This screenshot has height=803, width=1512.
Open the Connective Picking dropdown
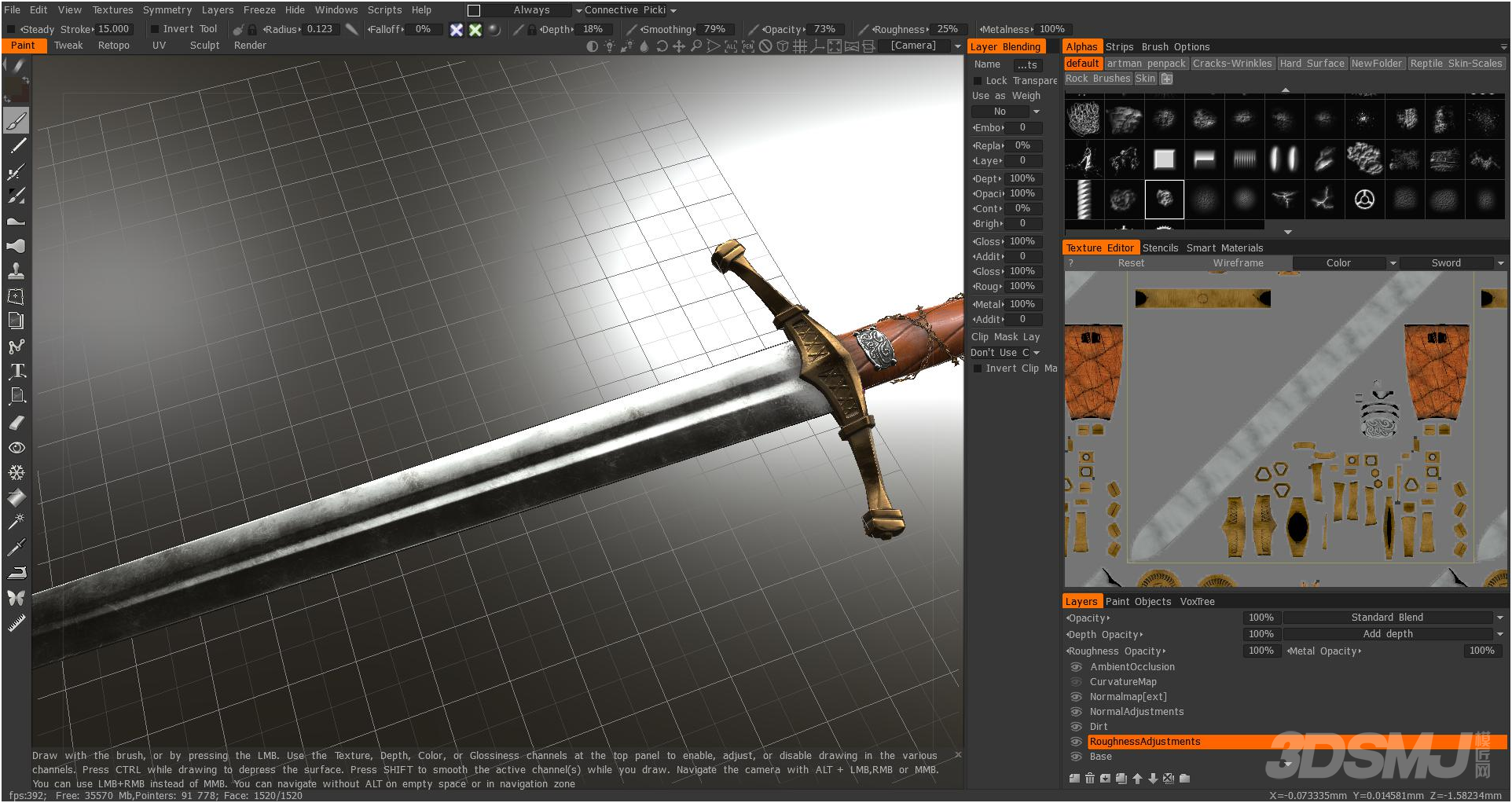click(x=630, y=10)
